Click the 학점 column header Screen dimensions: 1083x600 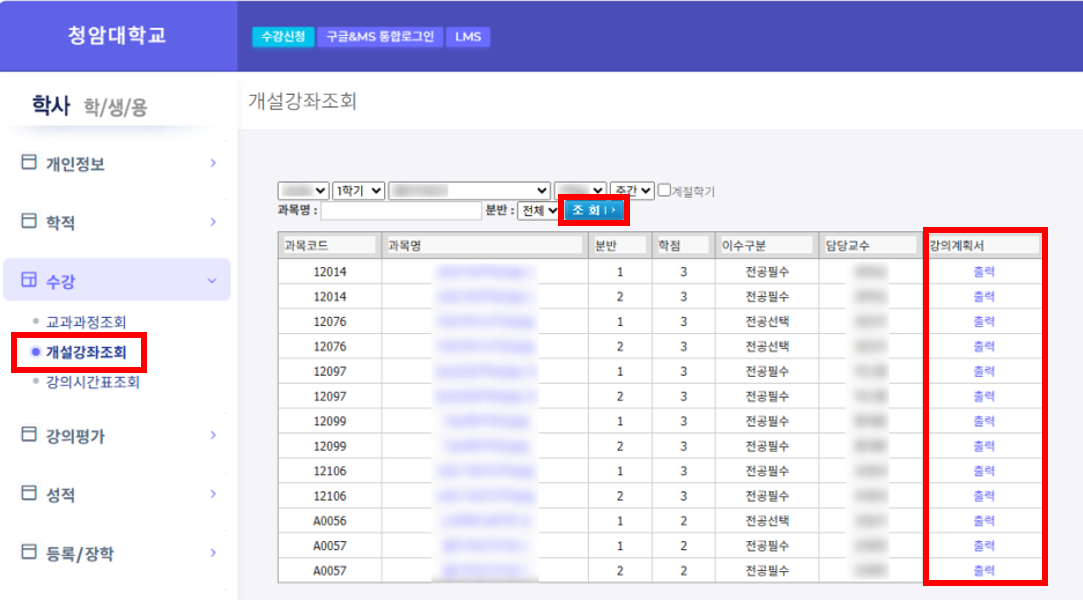pos(683,245)
